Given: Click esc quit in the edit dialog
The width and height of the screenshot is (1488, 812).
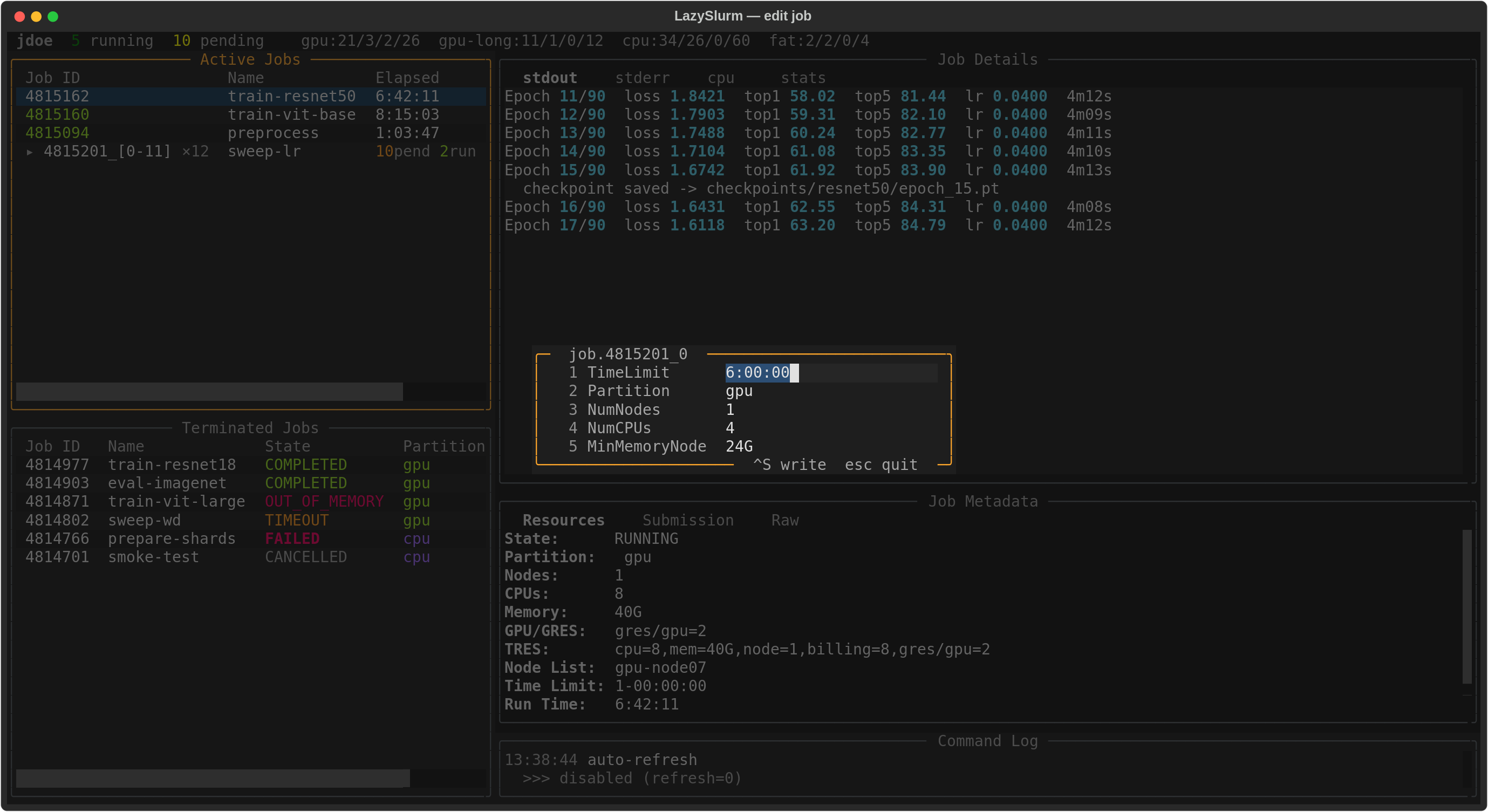Looking at the screenshot, I should (x=881, y=465).
